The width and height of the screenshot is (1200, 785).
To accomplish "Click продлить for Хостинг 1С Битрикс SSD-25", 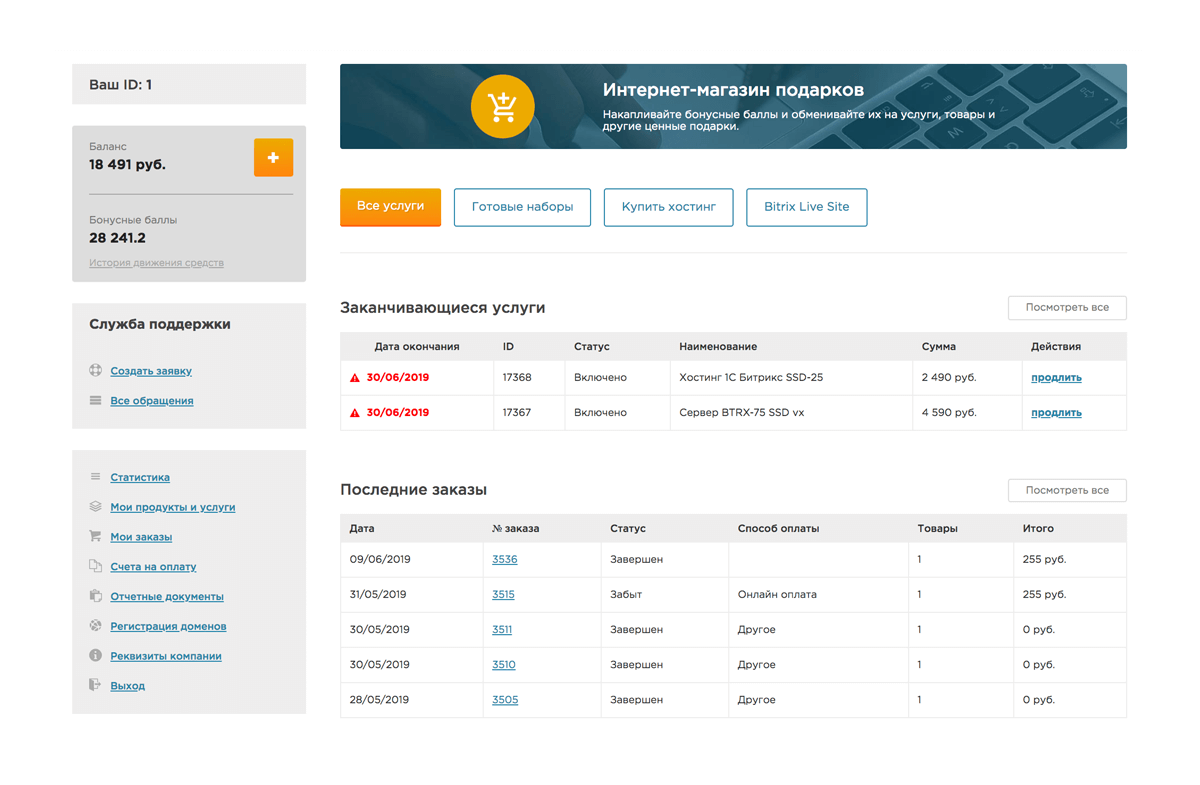I will 1054,377.
